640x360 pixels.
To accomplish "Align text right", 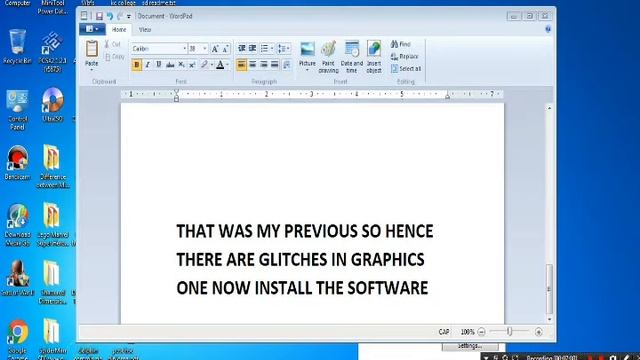I will pyautogui.click(x=264, y=65).
